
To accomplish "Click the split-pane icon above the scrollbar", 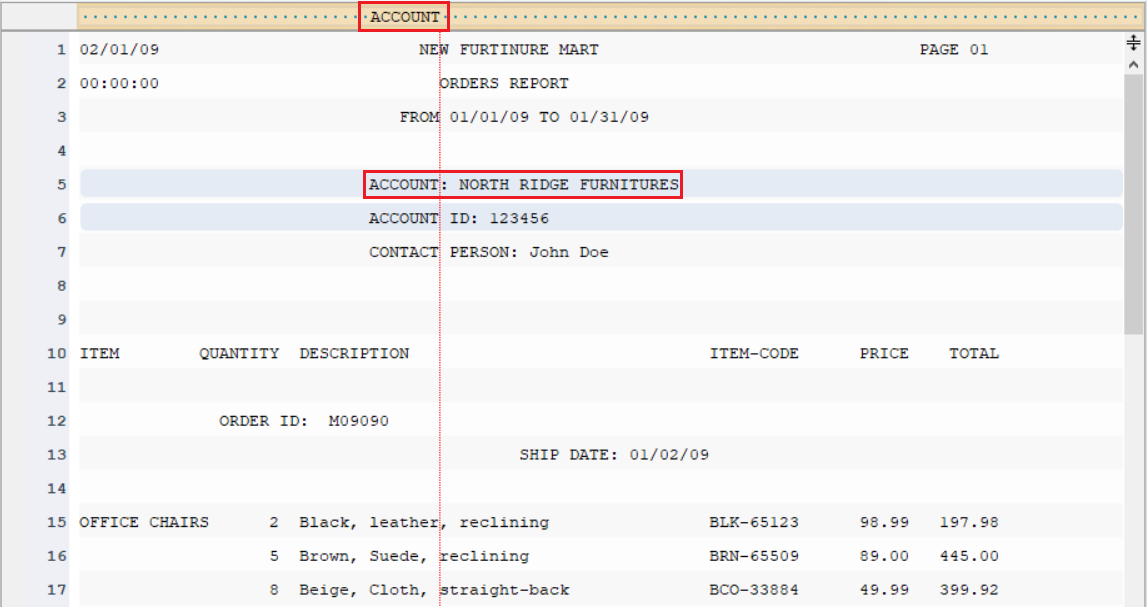I will 1133,42.
